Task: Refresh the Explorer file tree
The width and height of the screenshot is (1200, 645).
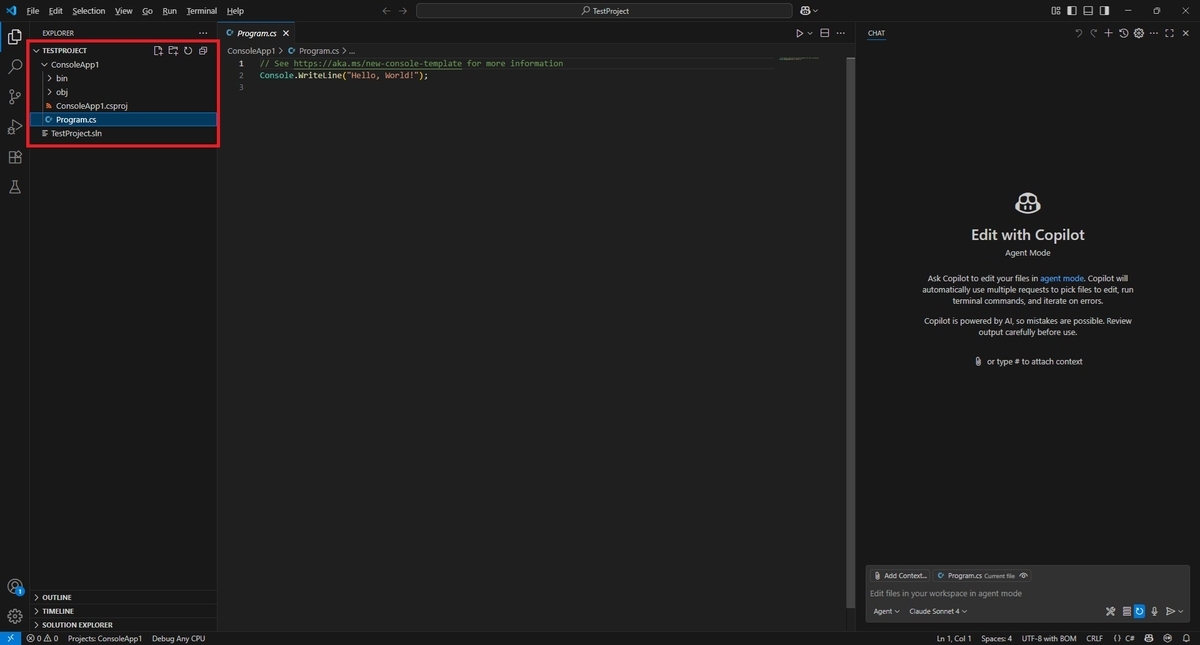Action: tap(188, 50)
